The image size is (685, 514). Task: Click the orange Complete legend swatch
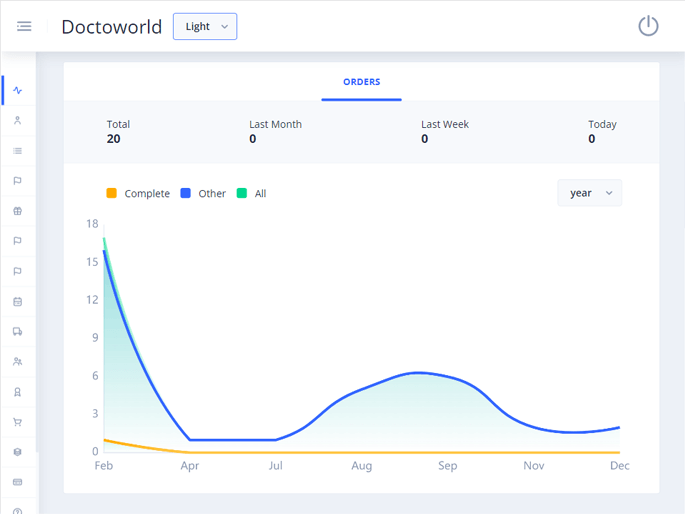[x=111, y=193]
